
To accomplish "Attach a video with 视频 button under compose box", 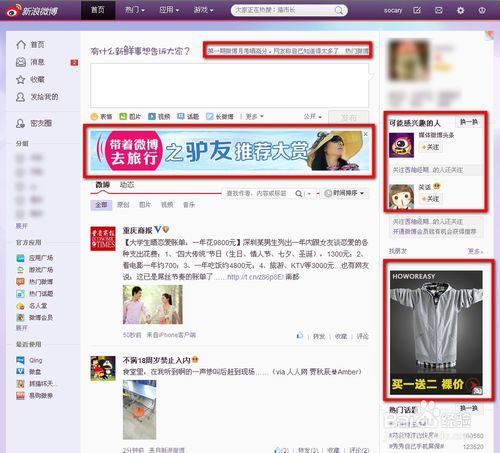I will point(159,116).
